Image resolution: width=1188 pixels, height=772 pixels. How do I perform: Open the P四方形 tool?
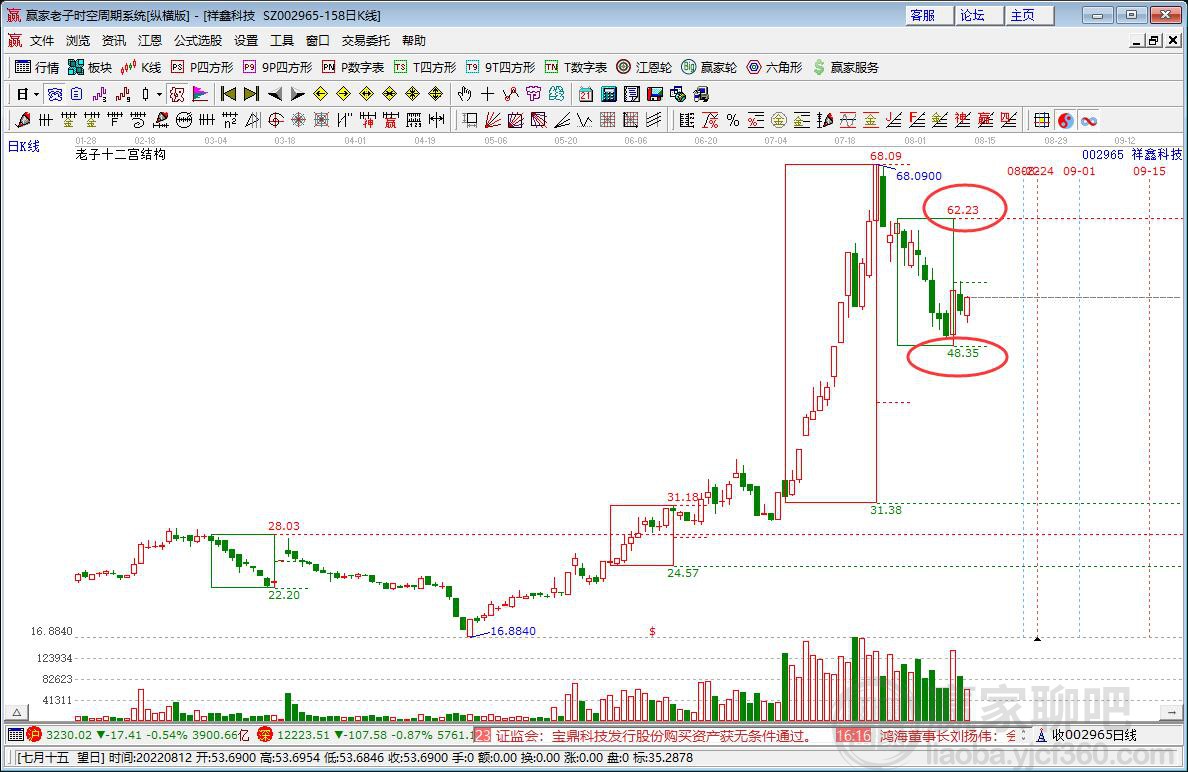(x=202, y=67)
